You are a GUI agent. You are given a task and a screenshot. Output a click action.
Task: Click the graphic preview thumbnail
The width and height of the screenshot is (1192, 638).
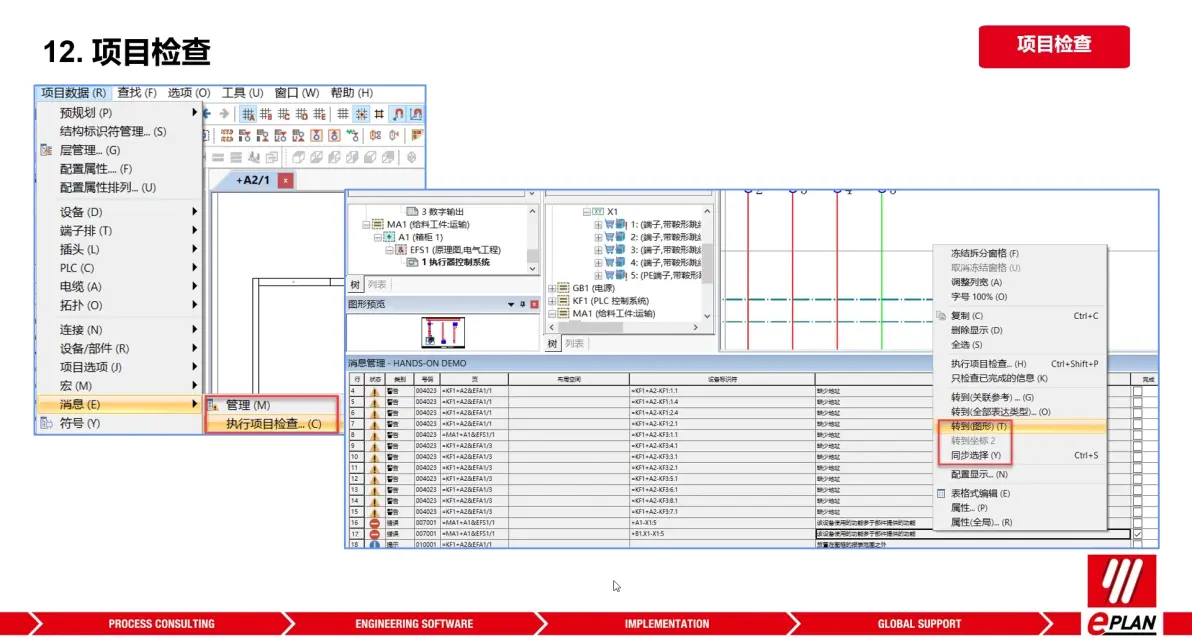(x=443, y=333)
